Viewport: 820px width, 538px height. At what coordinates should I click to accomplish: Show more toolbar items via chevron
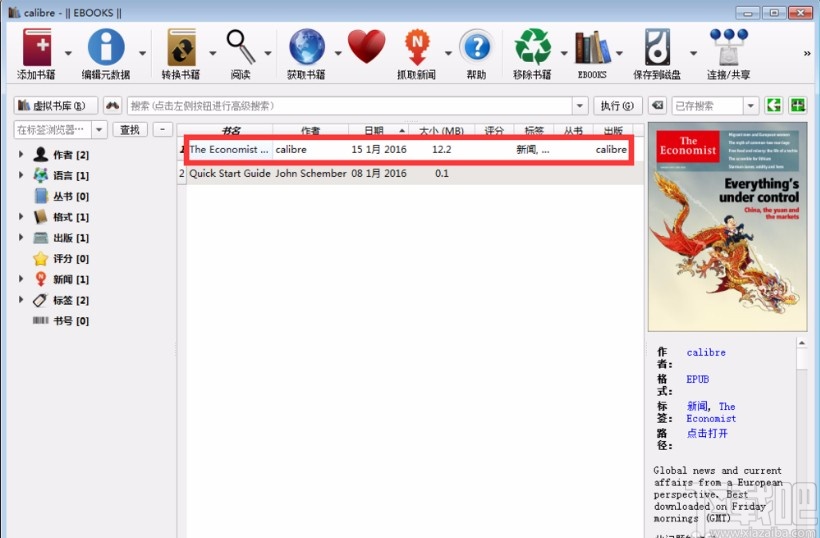[807, 53]
